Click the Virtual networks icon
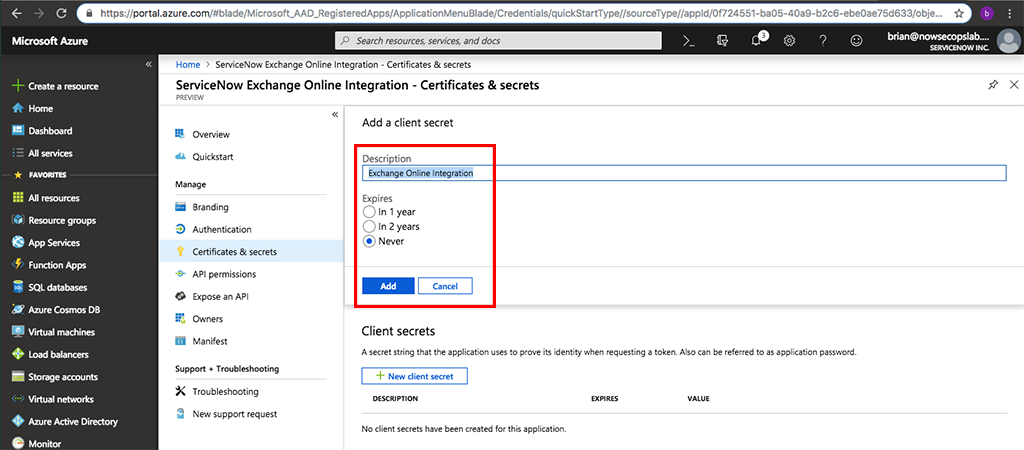Viewport: 1024px width, 450px height. point(18,399)
